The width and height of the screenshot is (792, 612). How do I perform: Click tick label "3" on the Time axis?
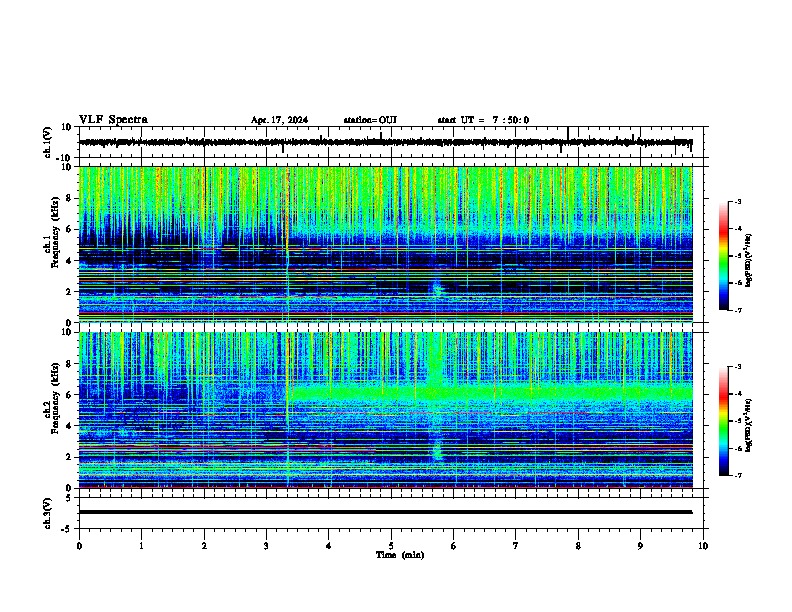click(x=266, y=545)
